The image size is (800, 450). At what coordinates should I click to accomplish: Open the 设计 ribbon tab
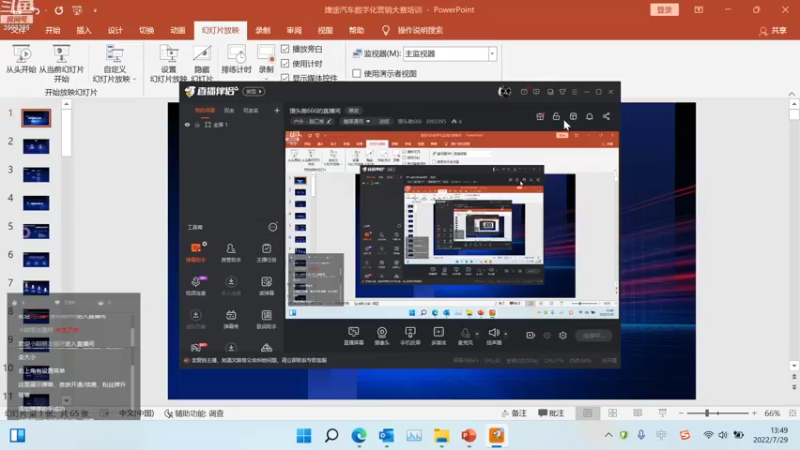pyautogui.click(x=115, y=30)
